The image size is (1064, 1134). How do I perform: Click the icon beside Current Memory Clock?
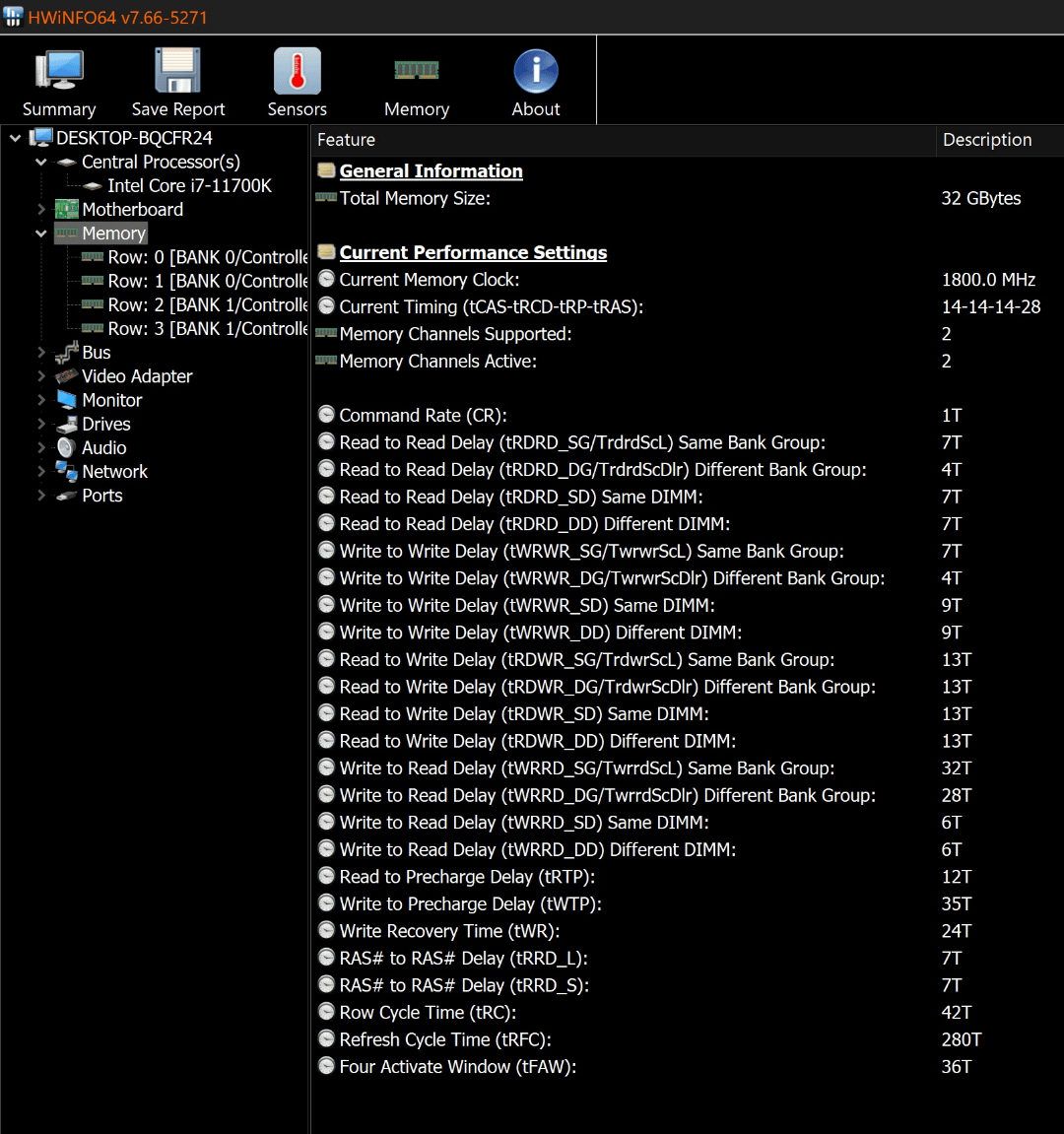click(x=326, y=279)
